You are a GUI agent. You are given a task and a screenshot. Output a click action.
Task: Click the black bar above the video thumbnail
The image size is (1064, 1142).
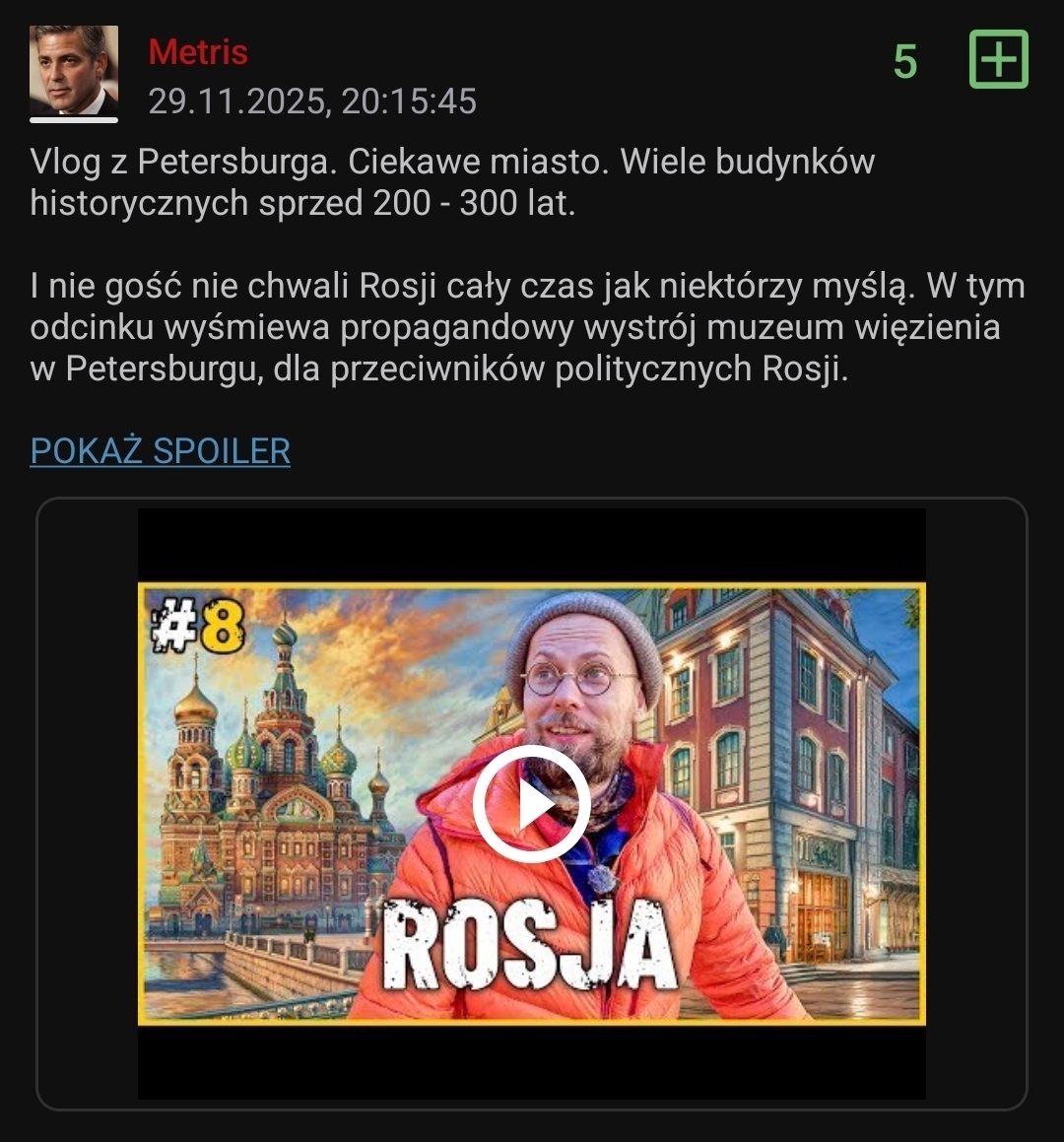[x=532, y=545]
